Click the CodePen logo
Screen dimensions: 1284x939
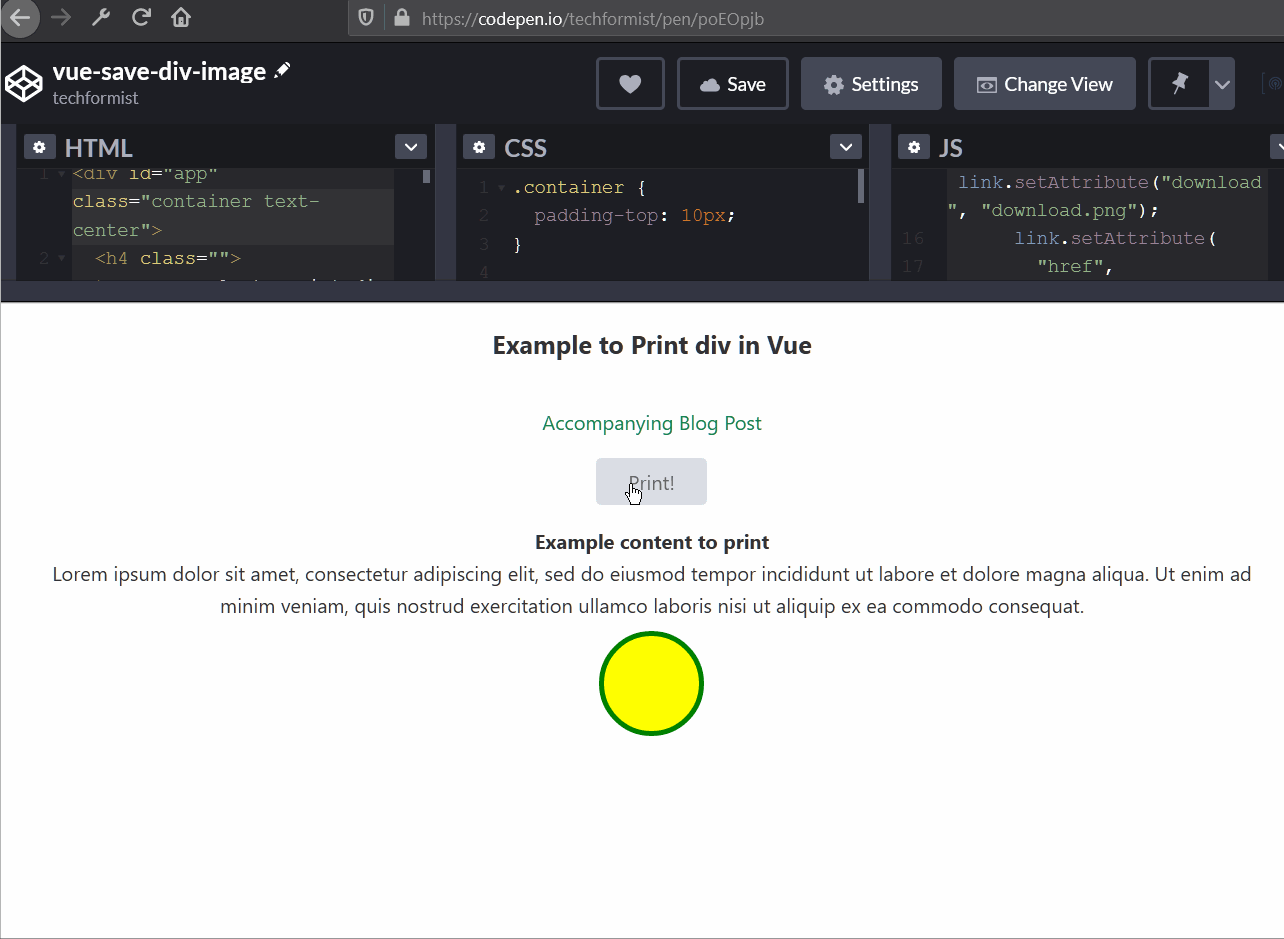(24, 83)
